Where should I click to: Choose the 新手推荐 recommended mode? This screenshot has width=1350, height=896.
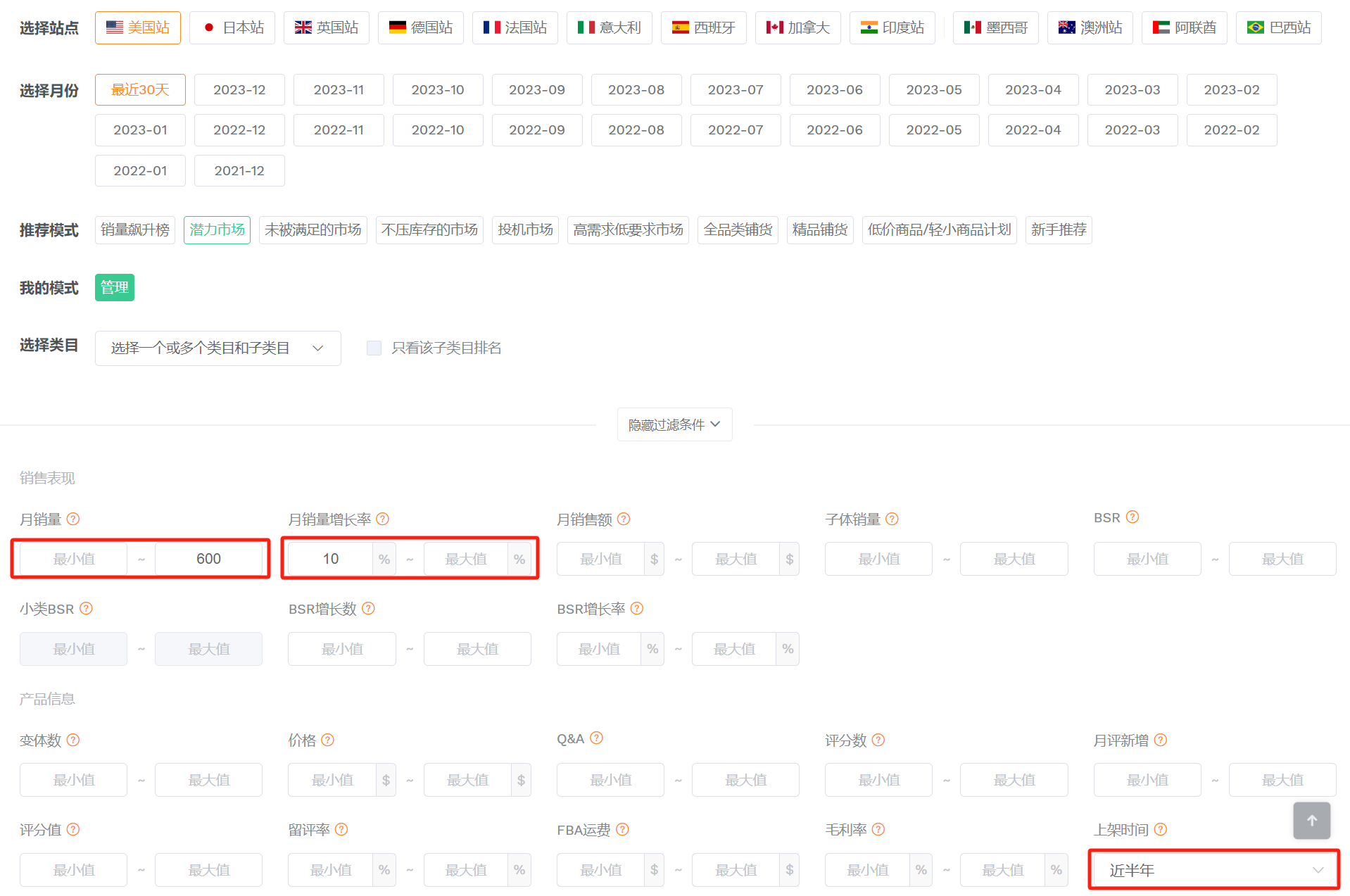tap(1058, 230)
